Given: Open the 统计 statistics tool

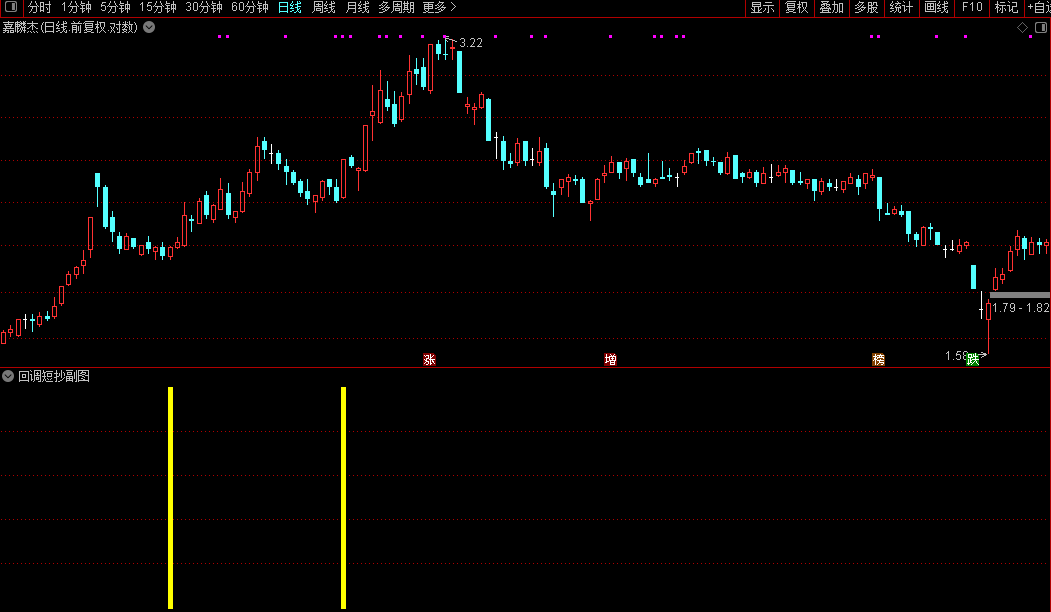Looking at the screenshot, I should (901, 7).
